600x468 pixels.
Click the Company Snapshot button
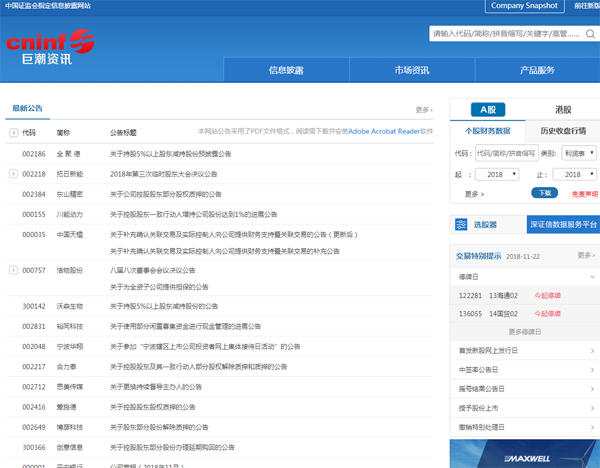coord(524,6)
